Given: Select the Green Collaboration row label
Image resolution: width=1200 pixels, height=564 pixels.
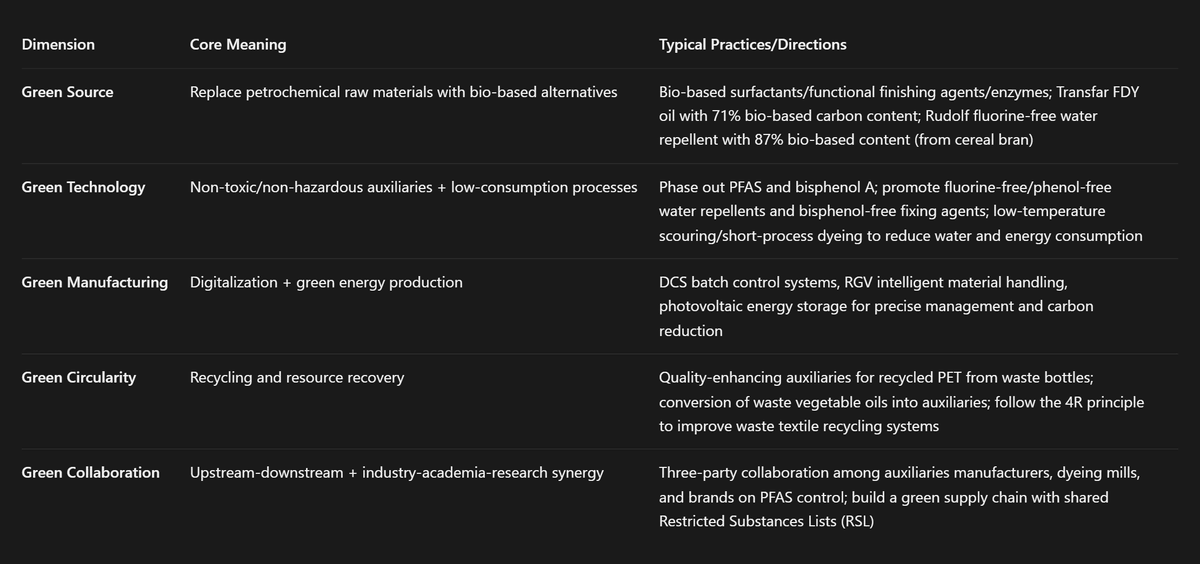Looking at the screenshot, I should [91, 472].
